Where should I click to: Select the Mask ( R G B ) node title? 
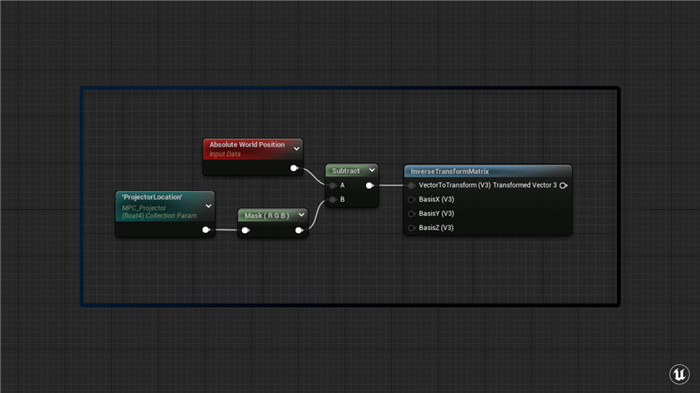pos(267,216)
